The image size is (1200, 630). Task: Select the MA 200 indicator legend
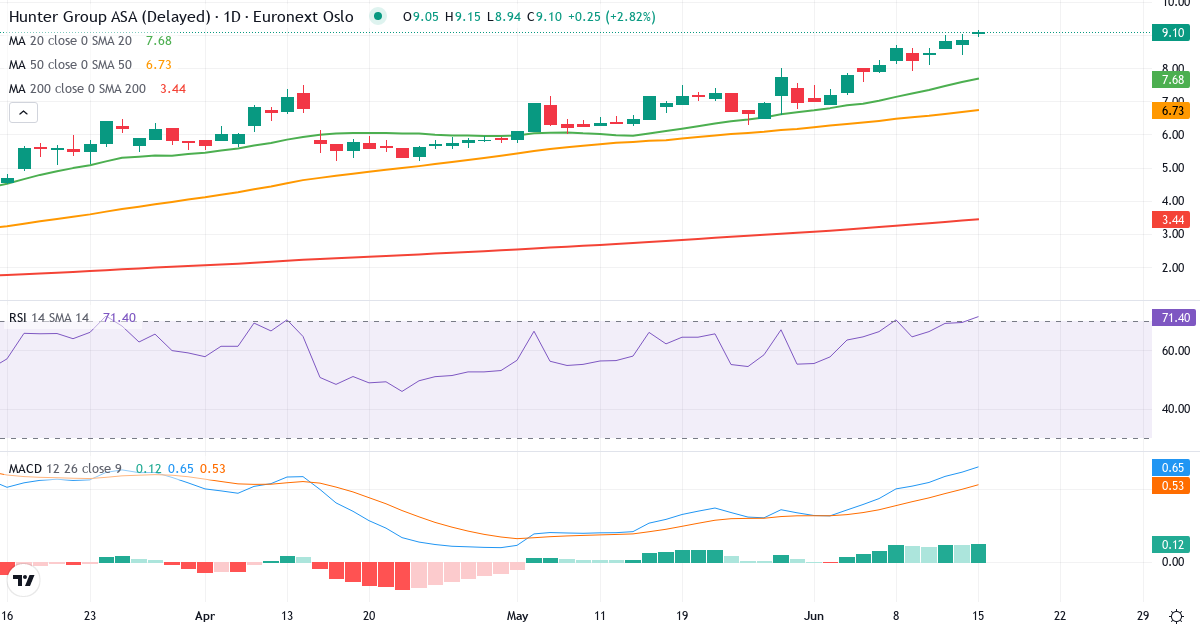[x=77, y=89]
